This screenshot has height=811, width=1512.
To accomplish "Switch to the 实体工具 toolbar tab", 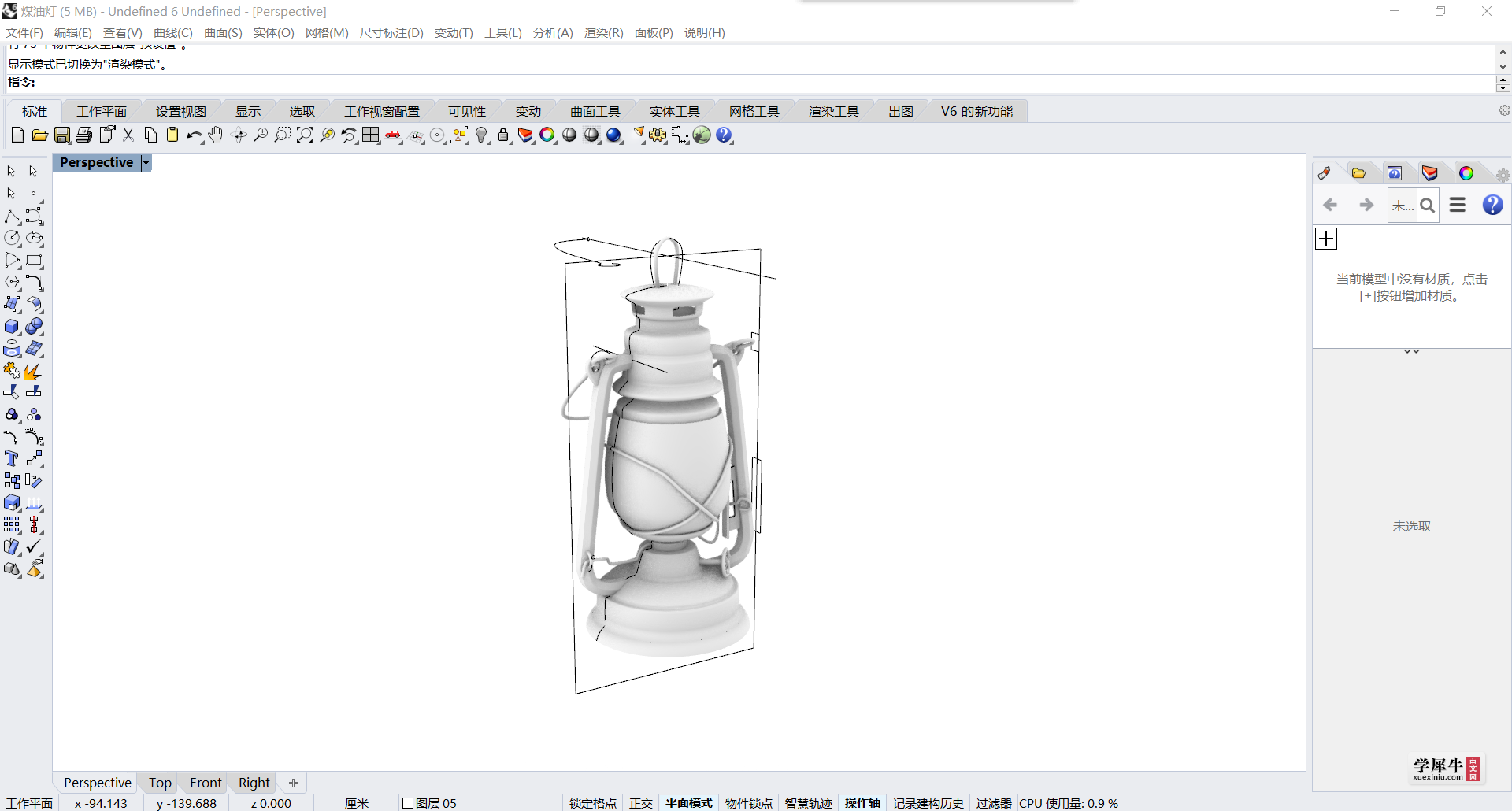I will 675,112.
